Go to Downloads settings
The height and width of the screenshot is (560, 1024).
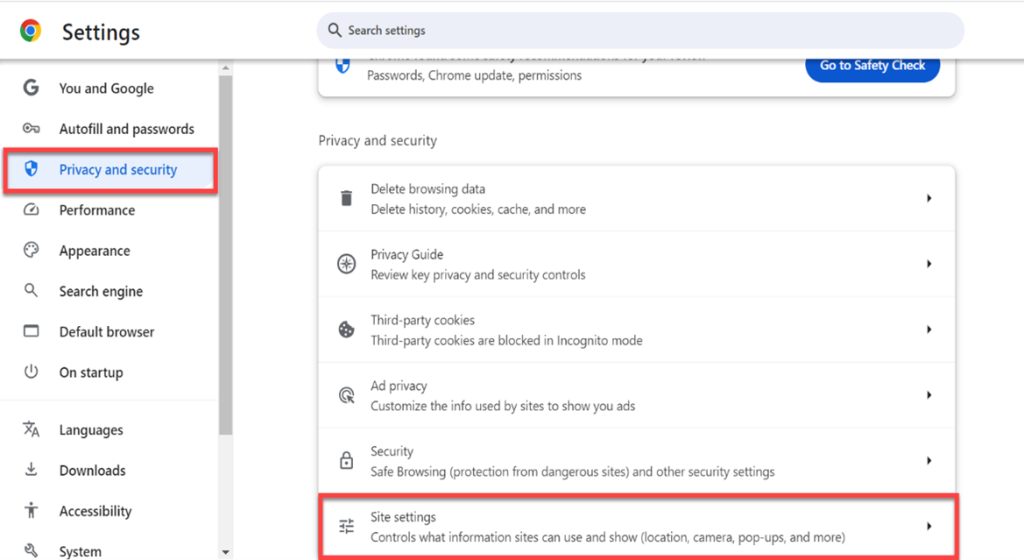93,470
